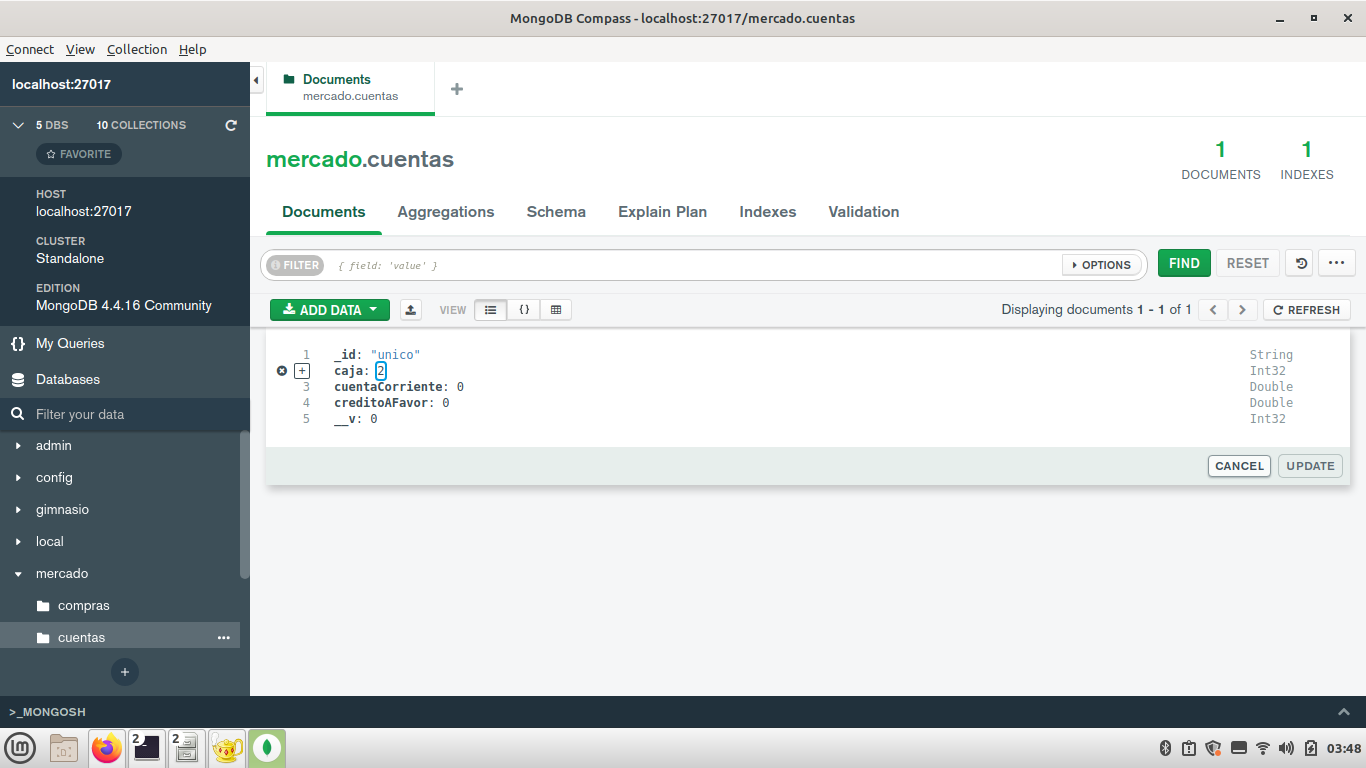The height and width of the screenshot is (768, 1366).
Task: Launch Firefox from the taskbar
Action: point(106,748)
